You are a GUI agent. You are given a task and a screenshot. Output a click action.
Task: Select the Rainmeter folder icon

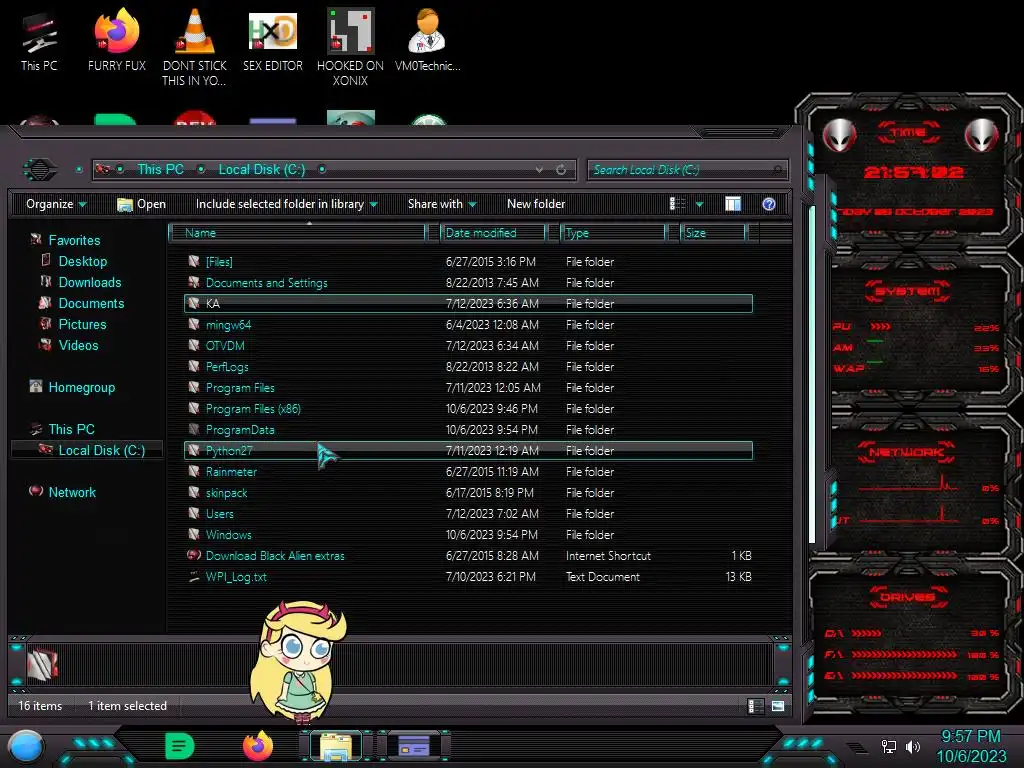[x=194, y=471]
